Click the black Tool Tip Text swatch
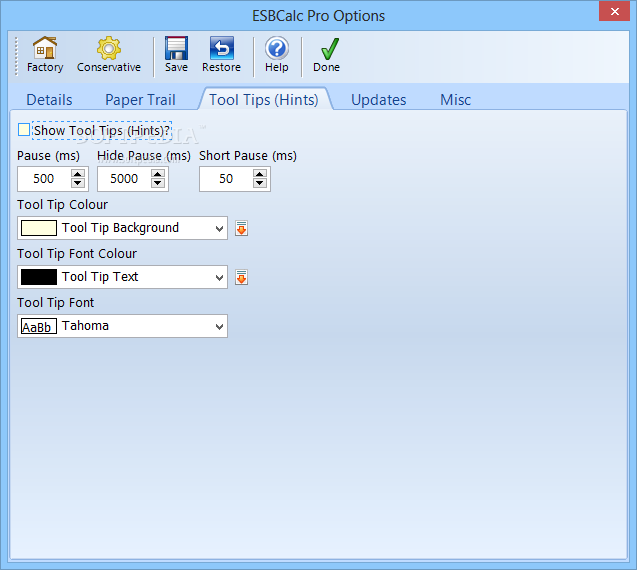 pos(39,277)
